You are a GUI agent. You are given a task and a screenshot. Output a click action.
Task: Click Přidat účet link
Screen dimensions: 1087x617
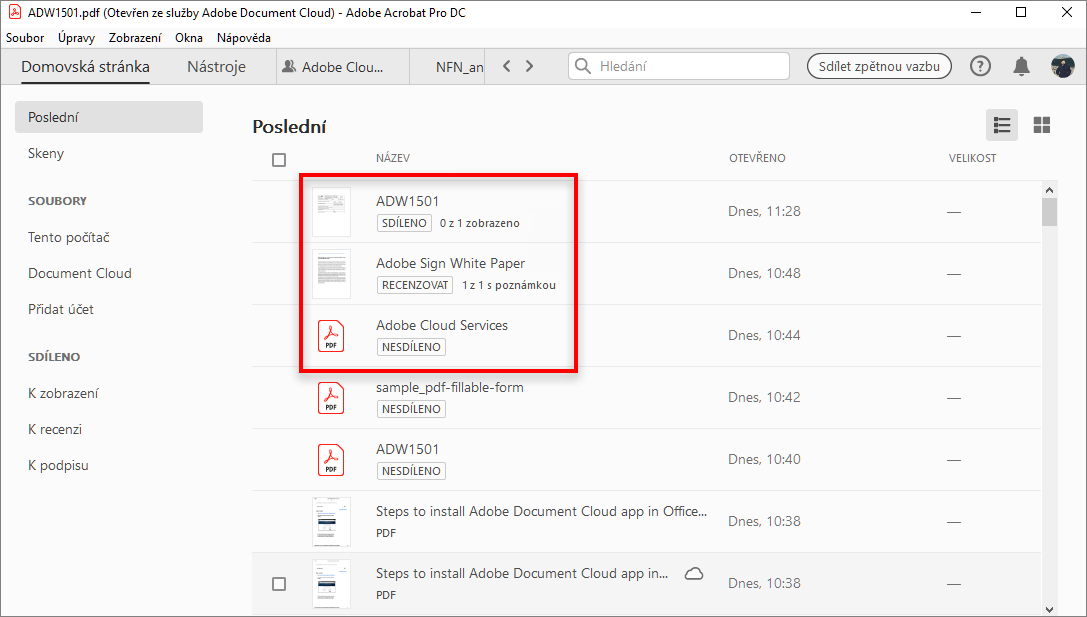[61, 309]
